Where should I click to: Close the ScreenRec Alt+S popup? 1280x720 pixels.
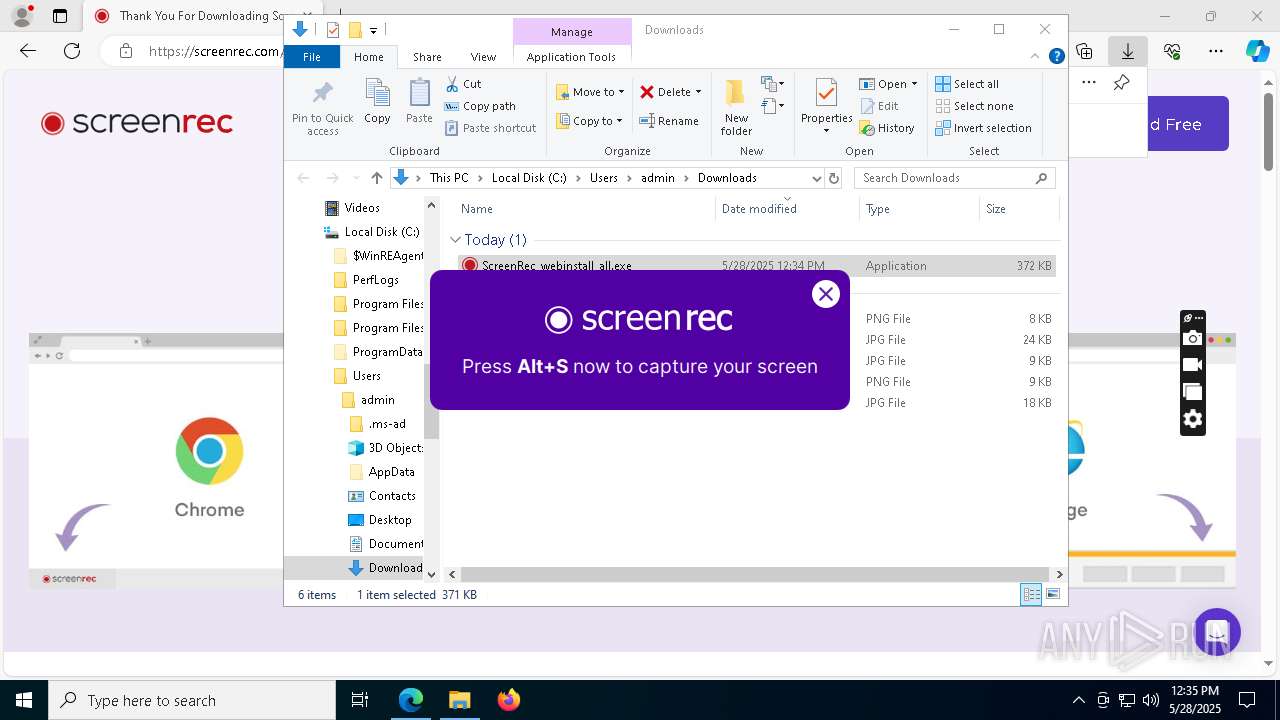tap(825, 293)
